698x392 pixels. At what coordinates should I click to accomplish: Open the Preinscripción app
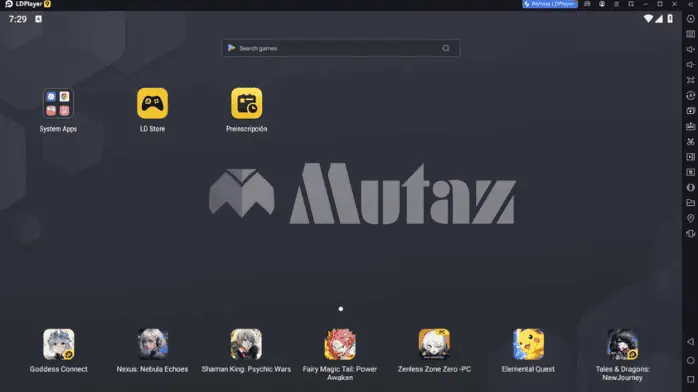click(246, 103)
